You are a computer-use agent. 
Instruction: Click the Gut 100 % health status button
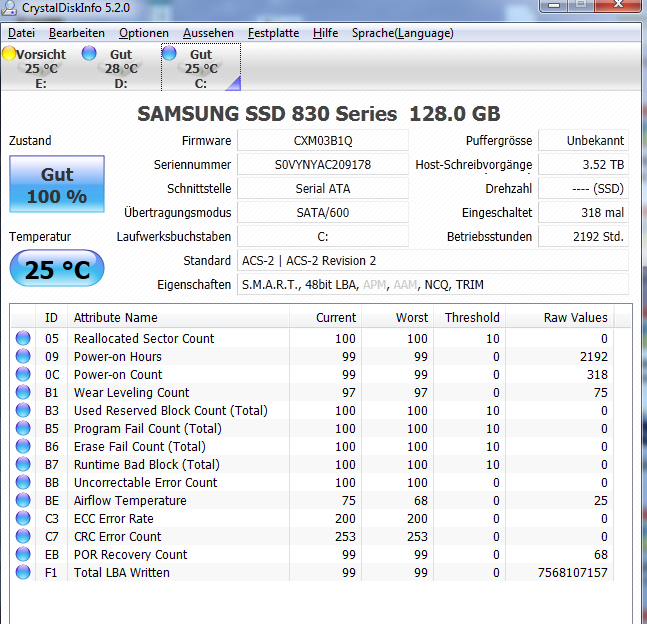(x=57, y=184)
